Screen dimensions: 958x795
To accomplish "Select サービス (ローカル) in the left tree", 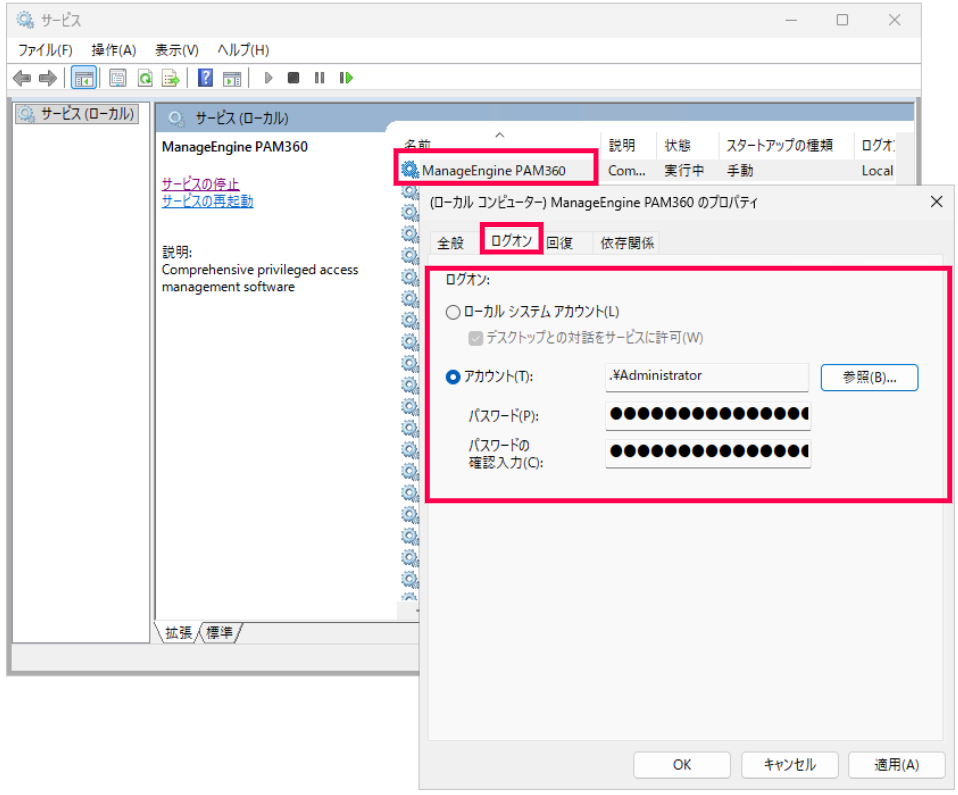I will 78,114.
